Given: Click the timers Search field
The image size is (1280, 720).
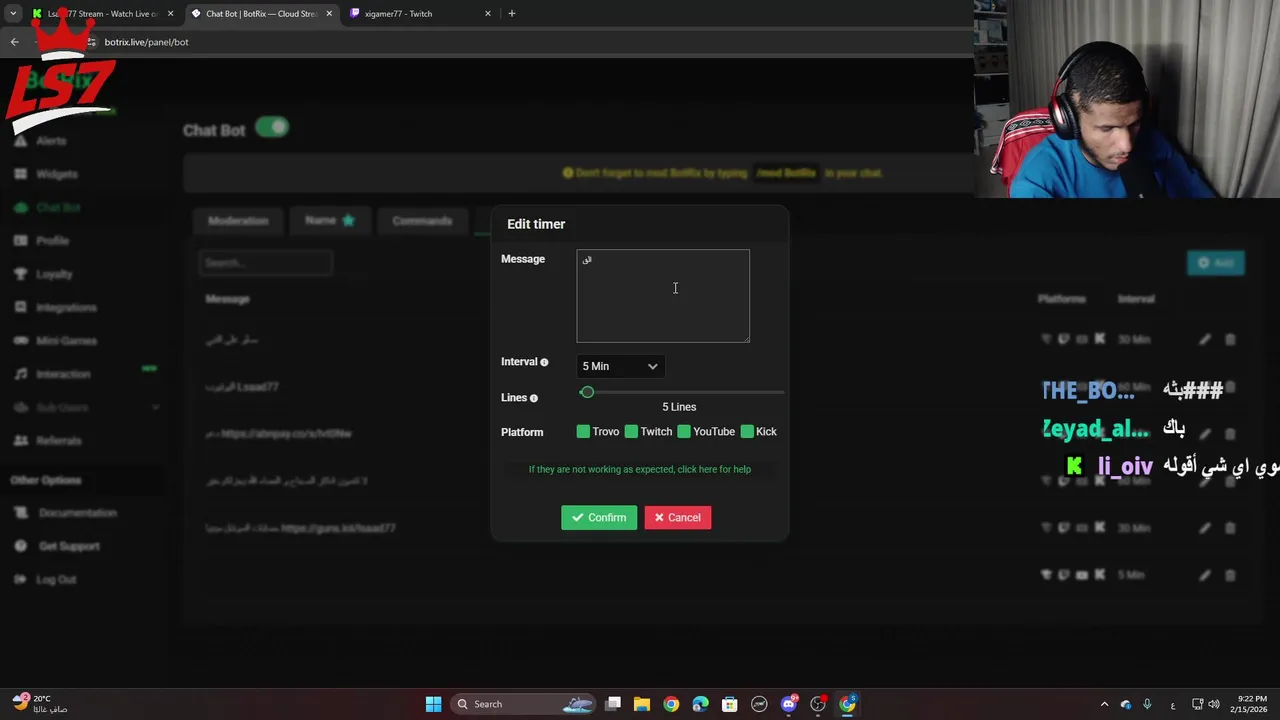Looking at the screenshot, I should (x=266, y=263).
